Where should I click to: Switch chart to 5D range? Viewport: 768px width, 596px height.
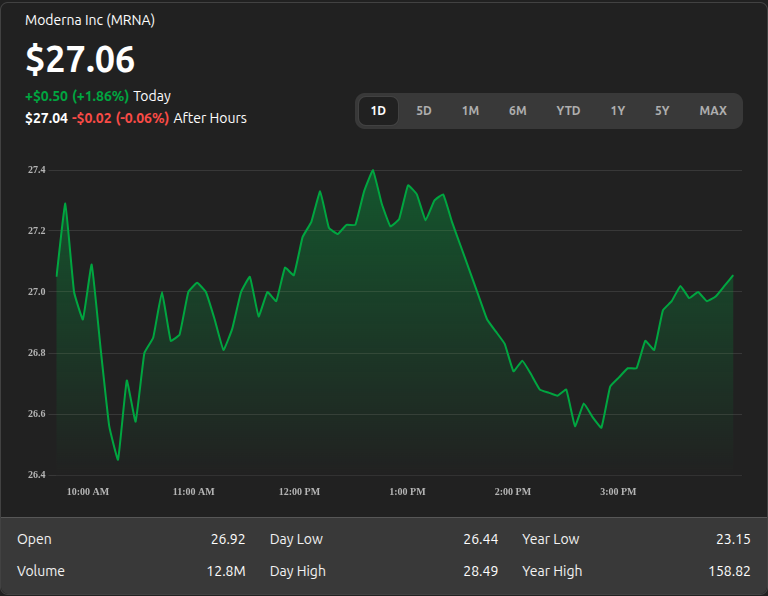pos(424,111)
